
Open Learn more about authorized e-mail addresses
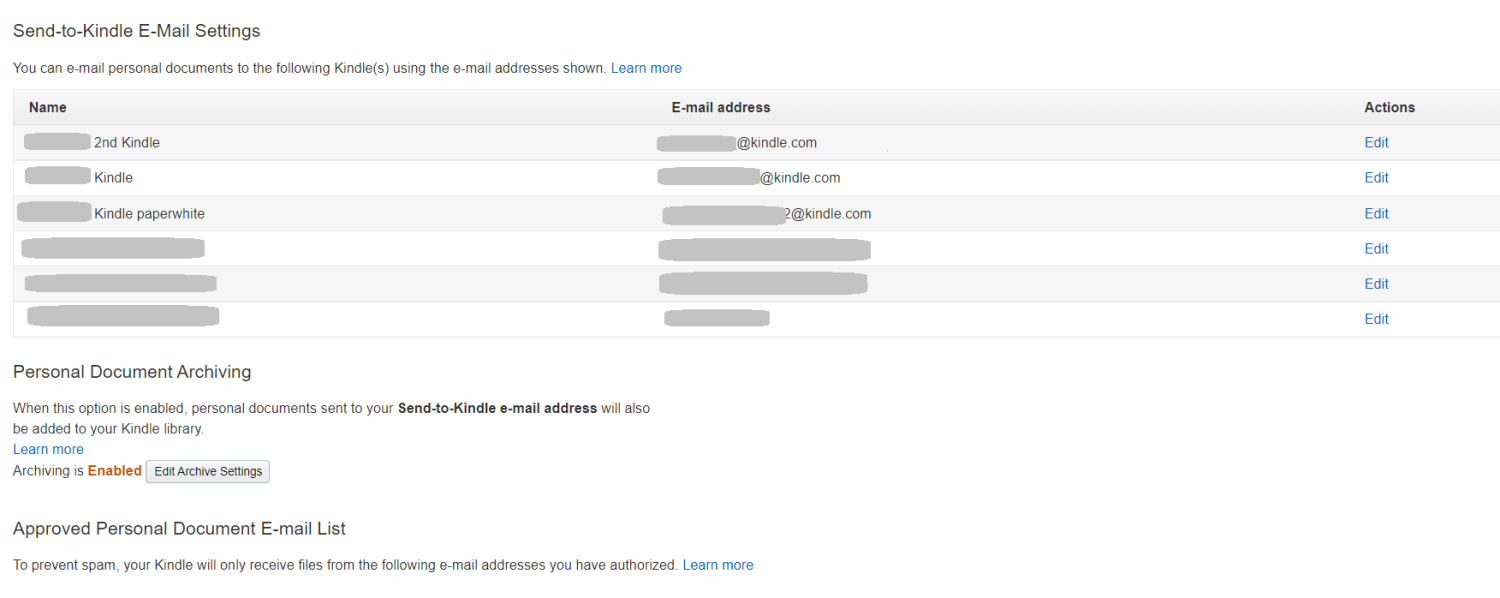pos(718,565)
